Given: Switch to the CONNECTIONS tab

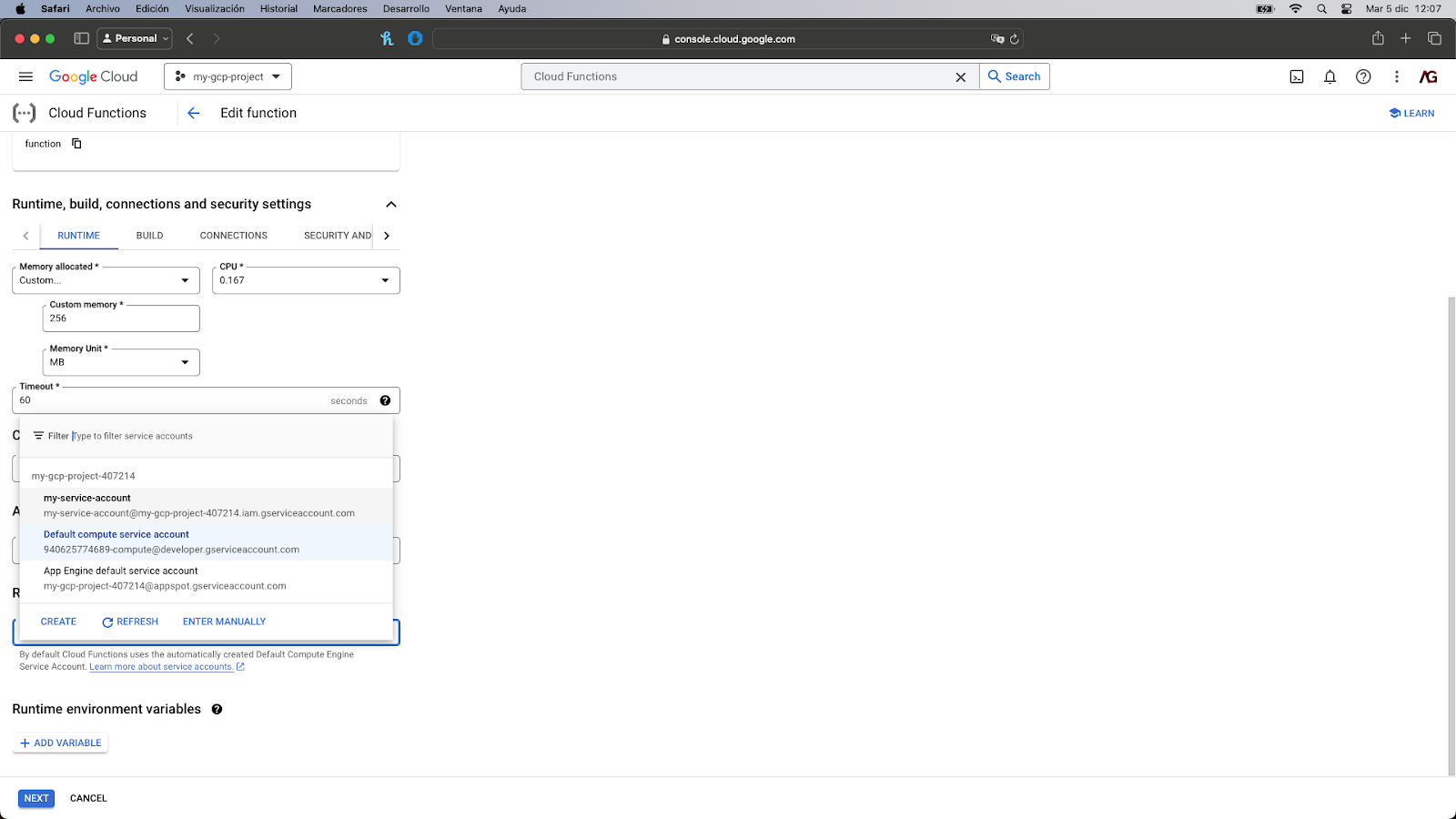Looking at the screenshot, I should point(234,236).
